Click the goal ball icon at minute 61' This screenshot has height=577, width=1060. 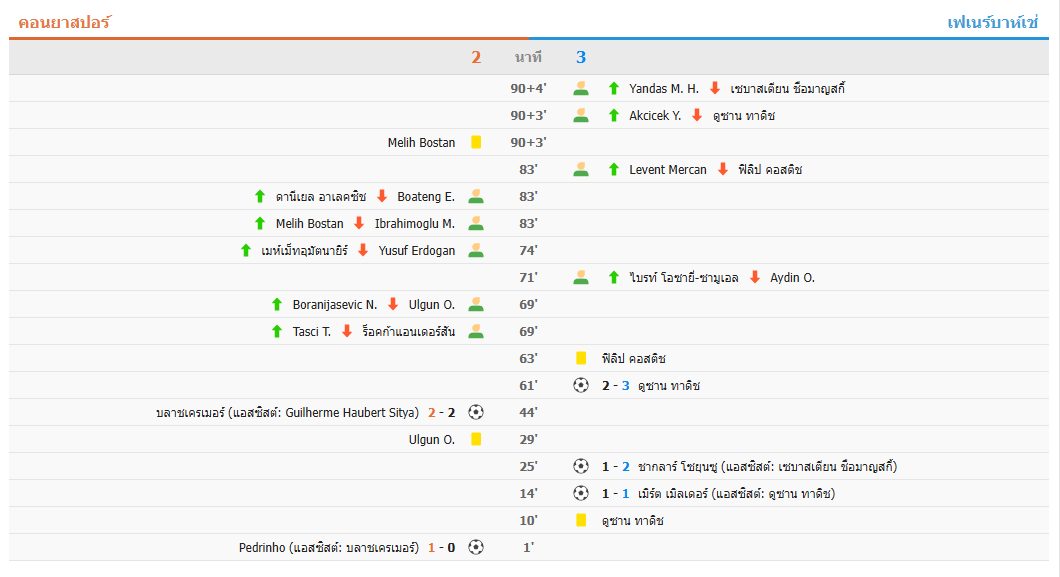pos(581,385)
